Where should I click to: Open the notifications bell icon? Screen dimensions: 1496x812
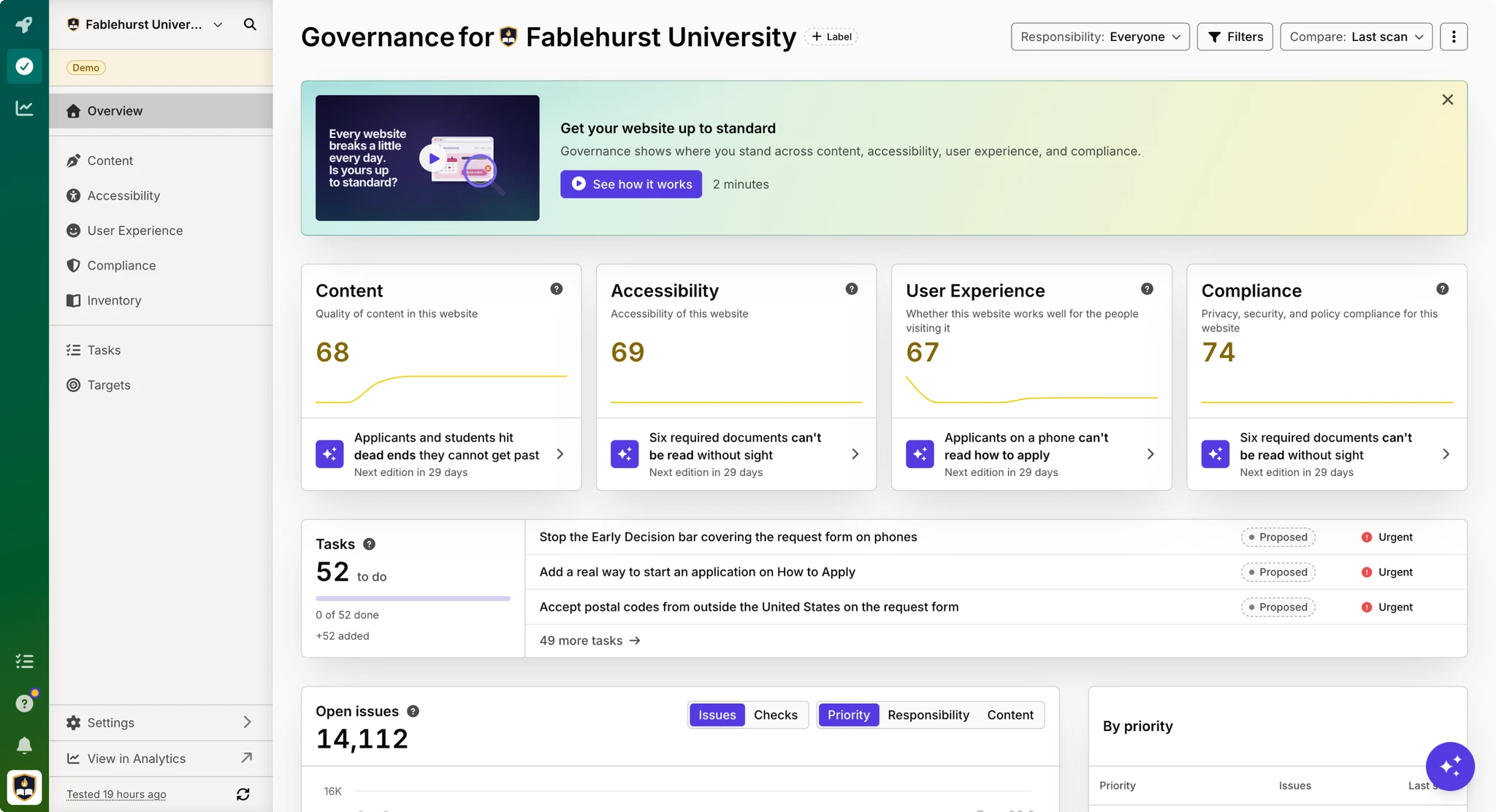click(24, 745)
